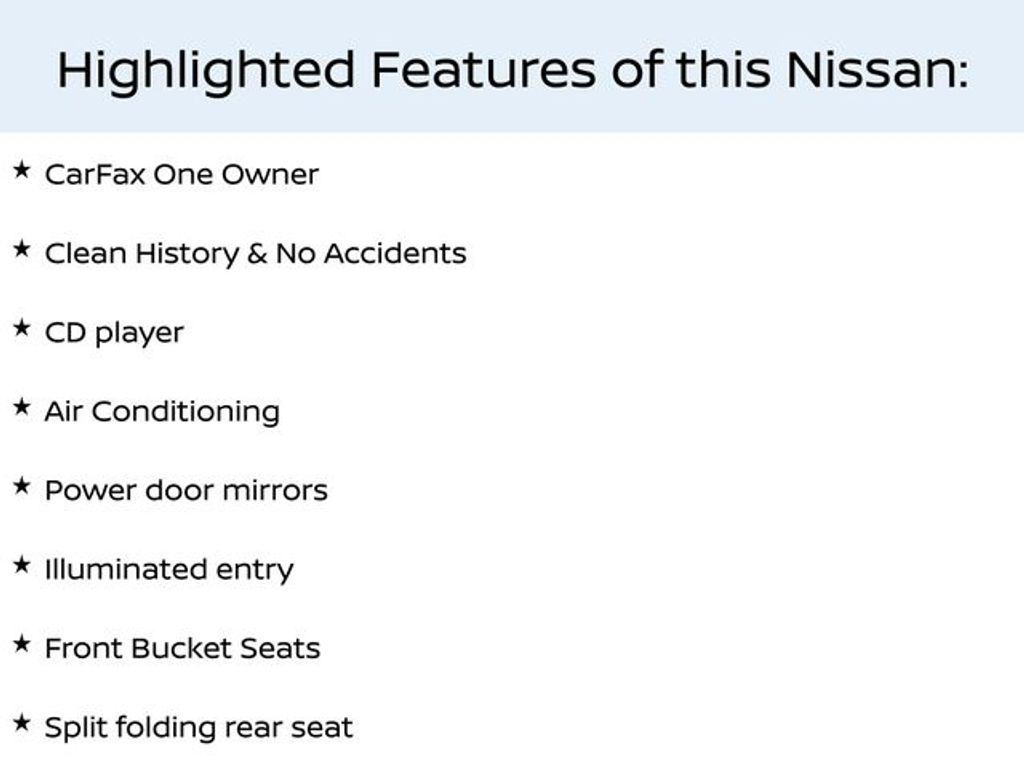Viewport: 1024px width, 768px height.
Task: Select the Clean History & No Accidents text
Action: coord(255,254)
